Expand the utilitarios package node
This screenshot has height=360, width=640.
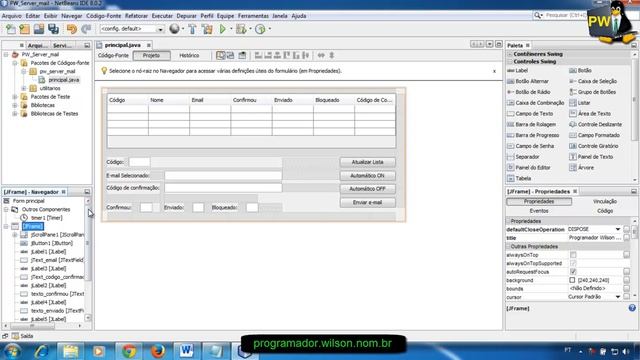tap(23, 88)
